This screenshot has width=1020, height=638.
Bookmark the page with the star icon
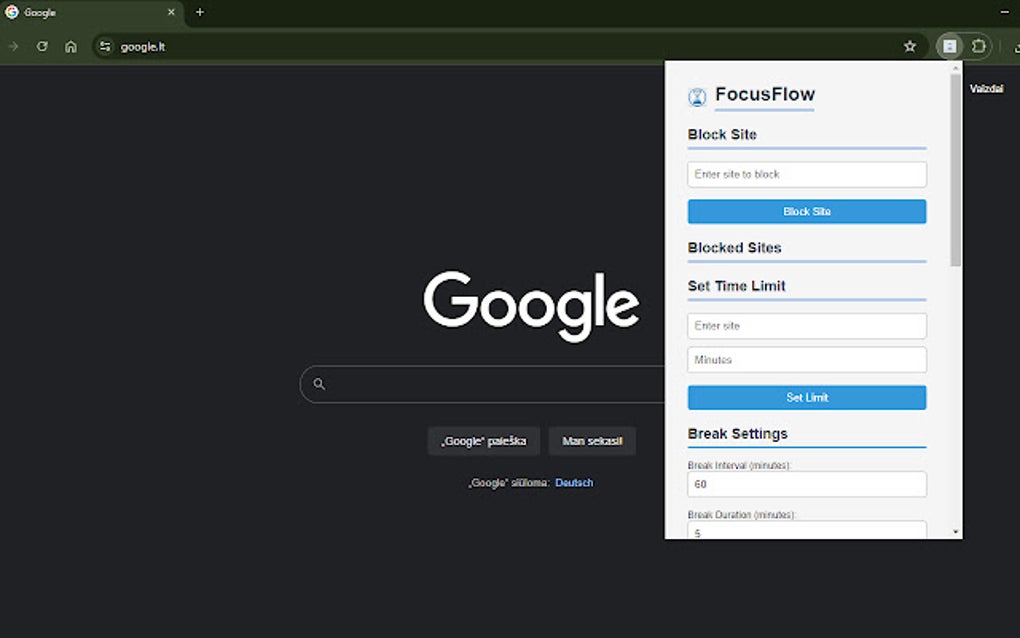[910, 46]
